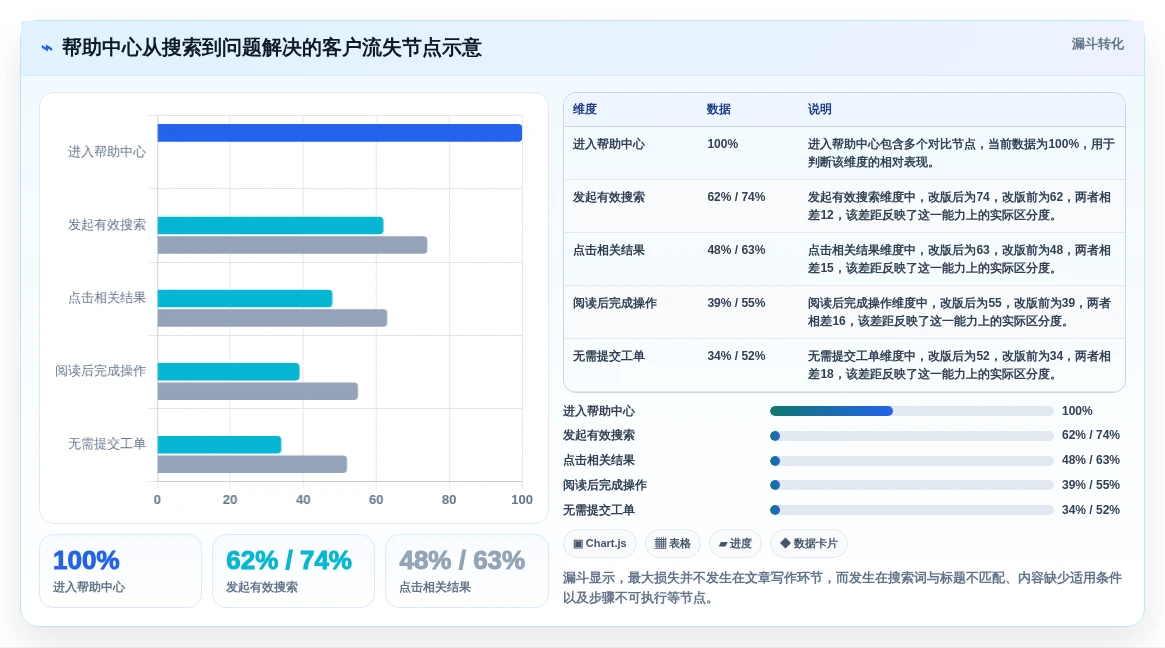Click the 发起有效搜索 y-axis label in the chart

tap(107, 224)
